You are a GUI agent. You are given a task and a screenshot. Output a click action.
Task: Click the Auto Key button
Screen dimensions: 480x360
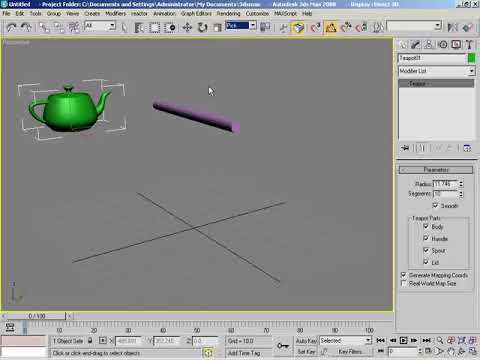(306, 341)
